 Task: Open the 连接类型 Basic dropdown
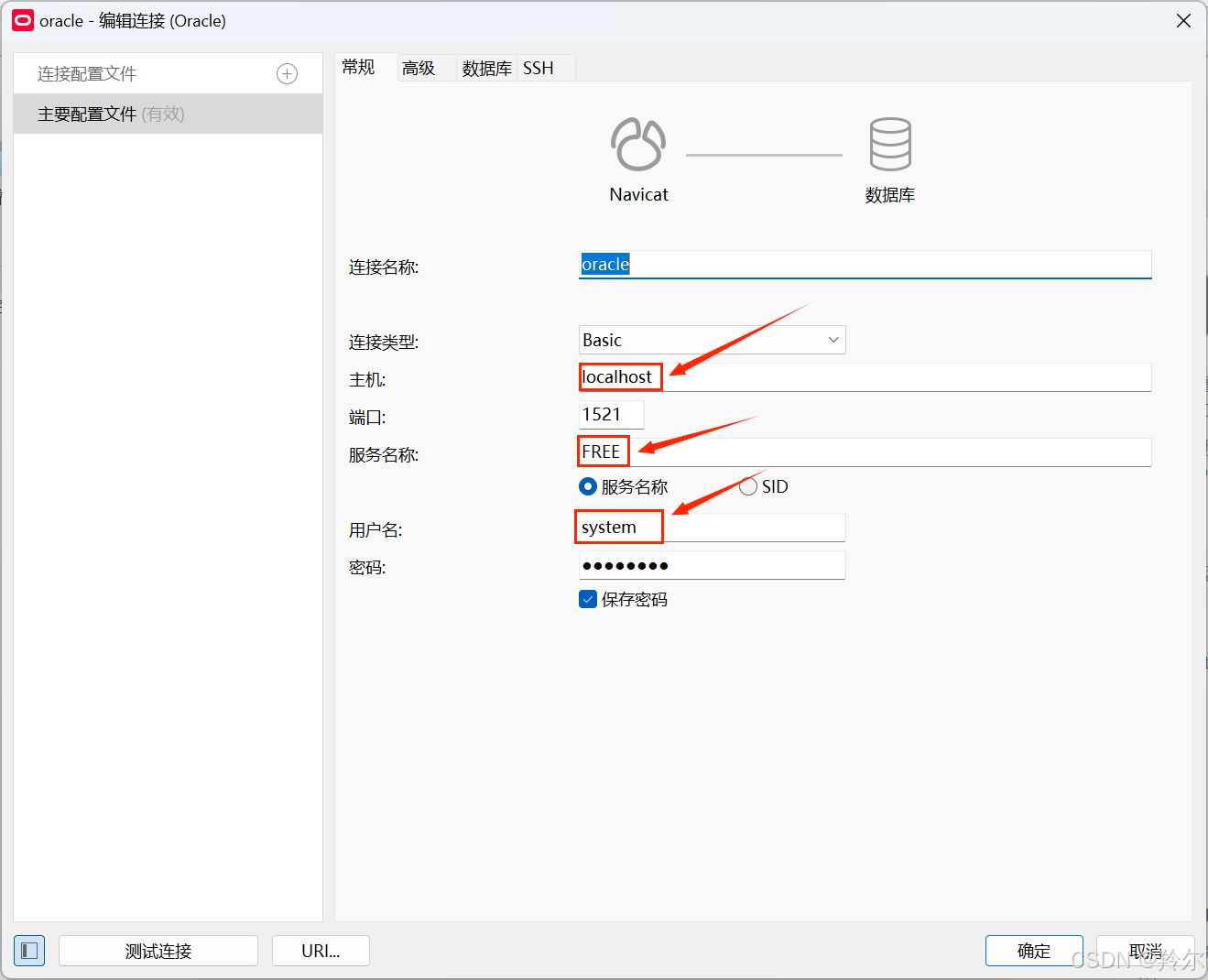coord(713,340)
